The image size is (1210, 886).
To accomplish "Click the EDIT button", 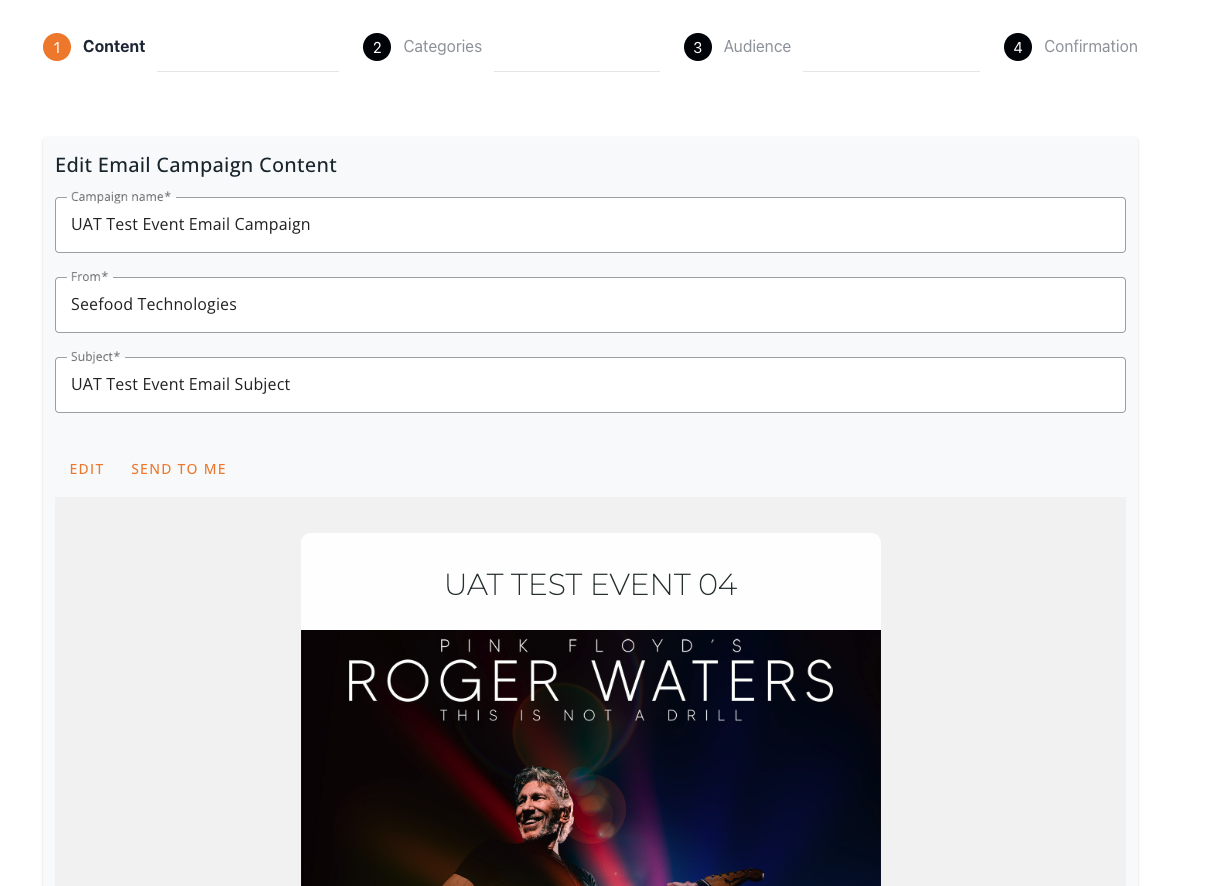I will (x=87, y=469).
